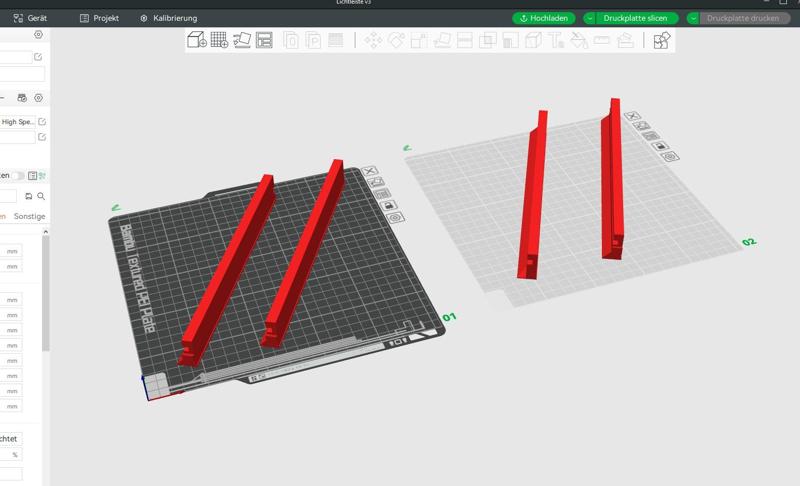
Task: Select the Text shape tool
Action: pos(556,40)
